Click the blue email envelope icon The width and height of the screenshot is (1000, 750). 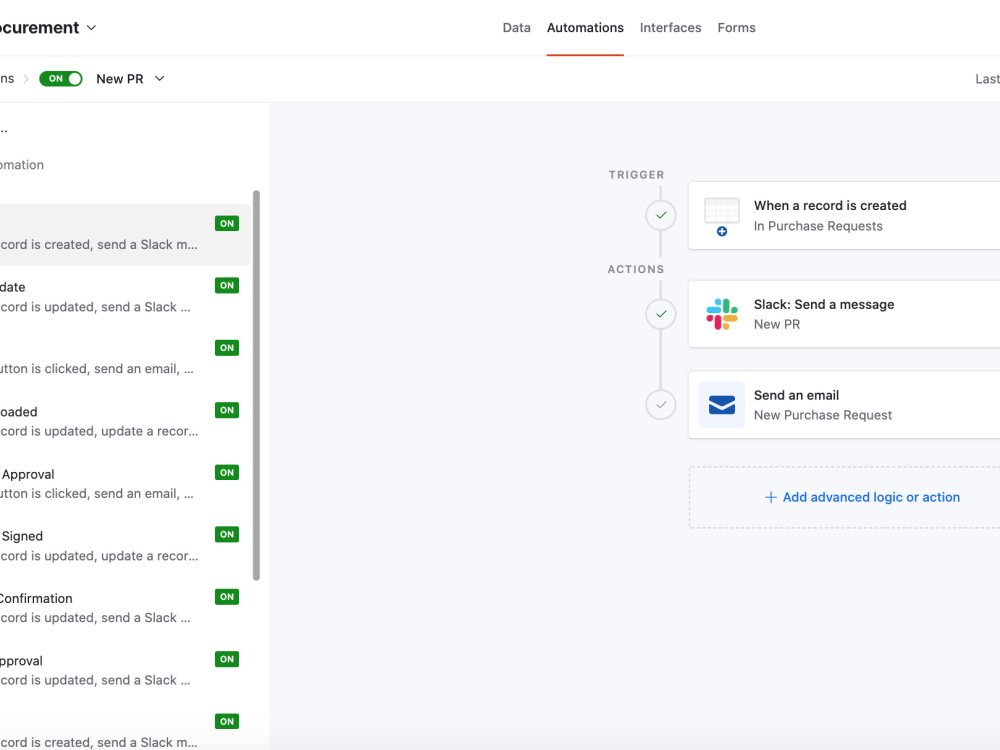[722, 404]
